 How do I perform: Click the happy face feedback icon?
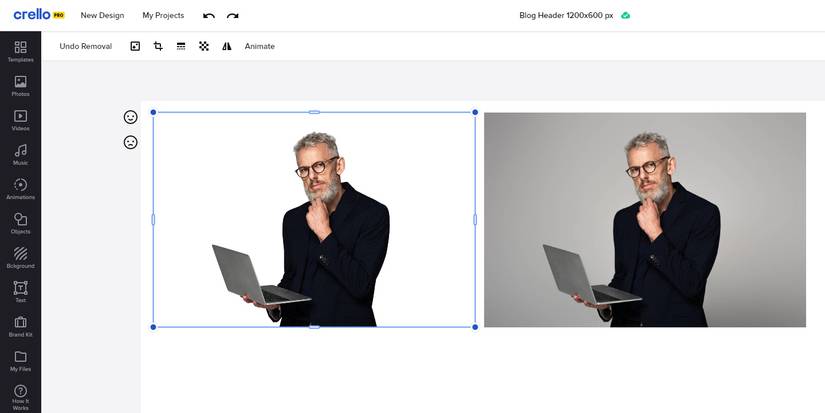[x=130, y=117]
